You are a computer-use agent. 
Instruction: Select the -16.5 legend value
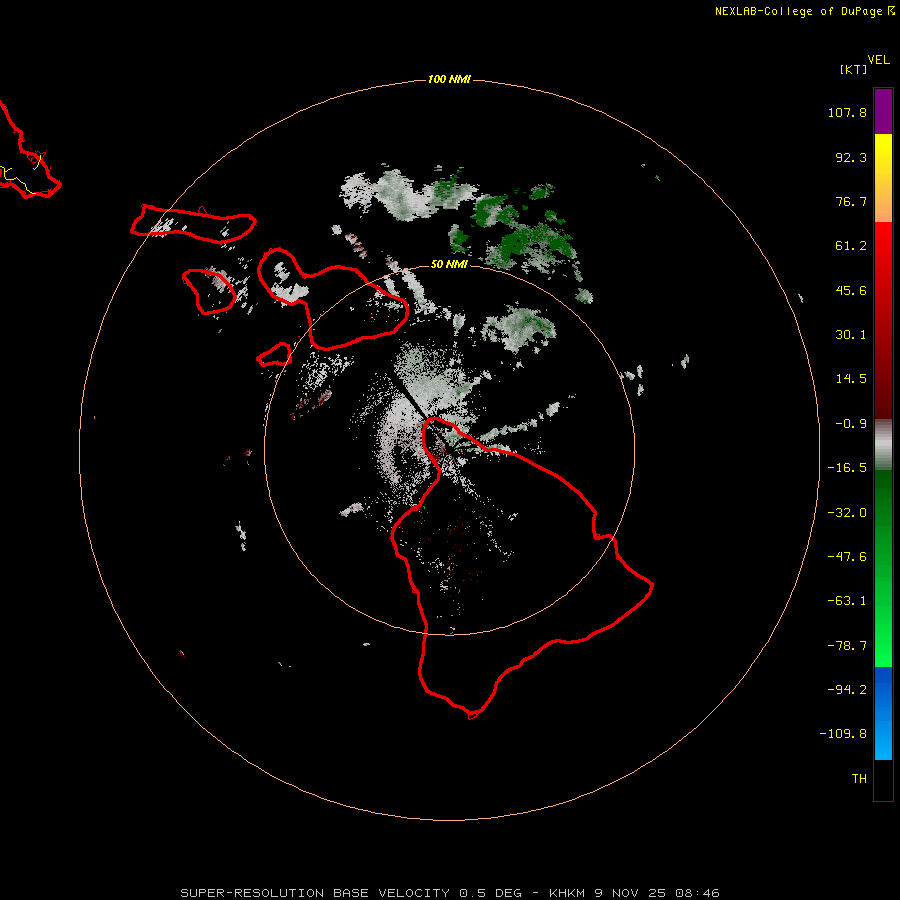tap(847, 468)
